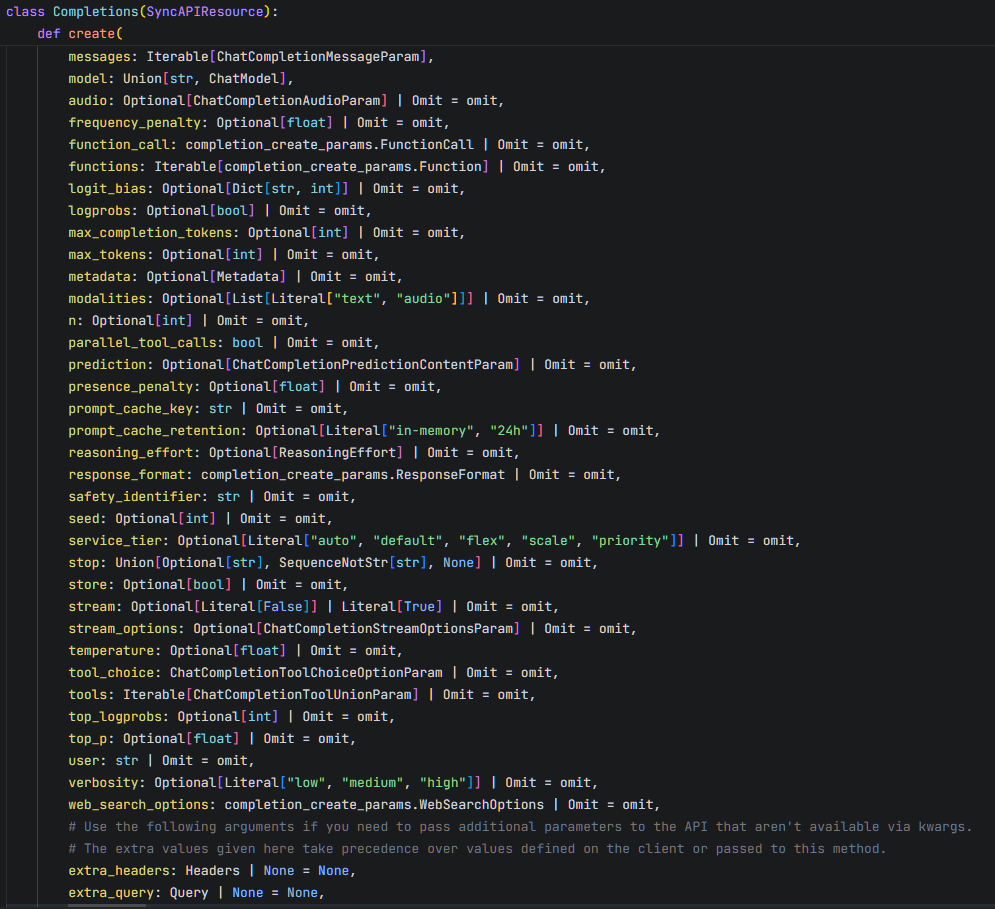The height and width of the screenshot is (909, 995).
Task: Click the "medium" string literal
Action: click(x=373, y=783)
